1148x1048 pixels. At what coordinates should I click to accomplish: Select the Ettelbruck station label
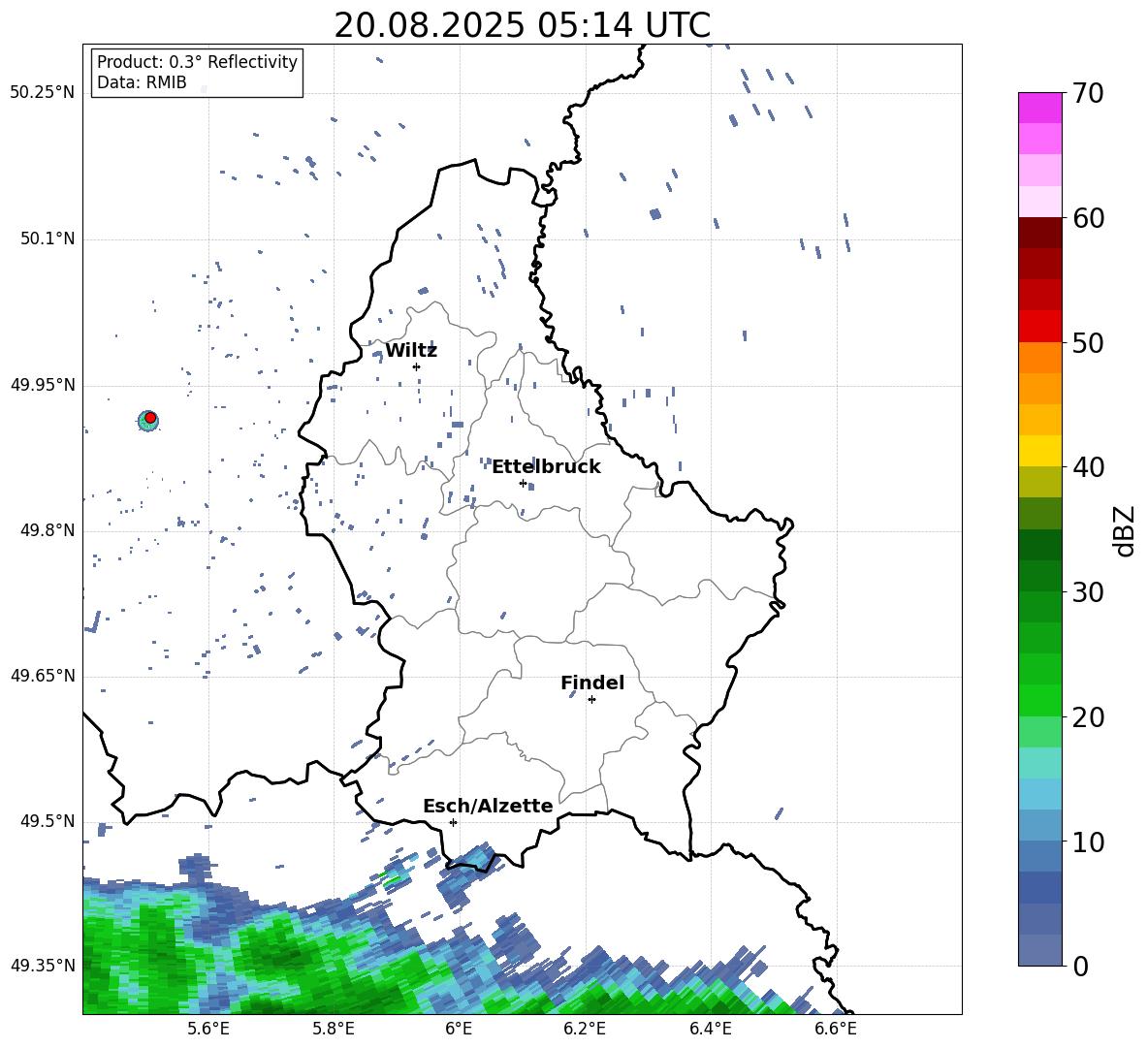(546, 467)
